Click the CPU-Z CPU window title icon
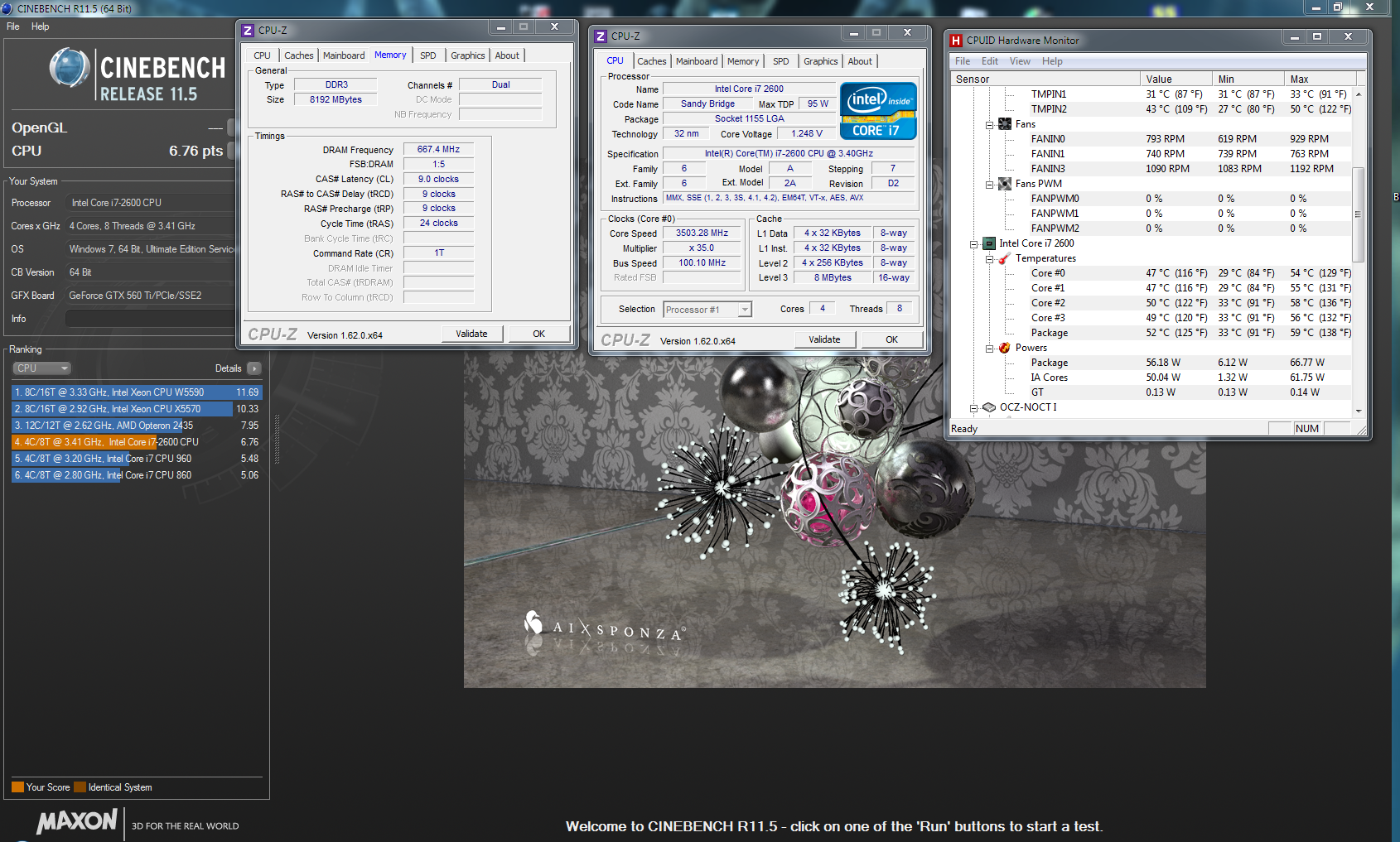The width and height of the screenshot is (1400, 842). (601, 36)
